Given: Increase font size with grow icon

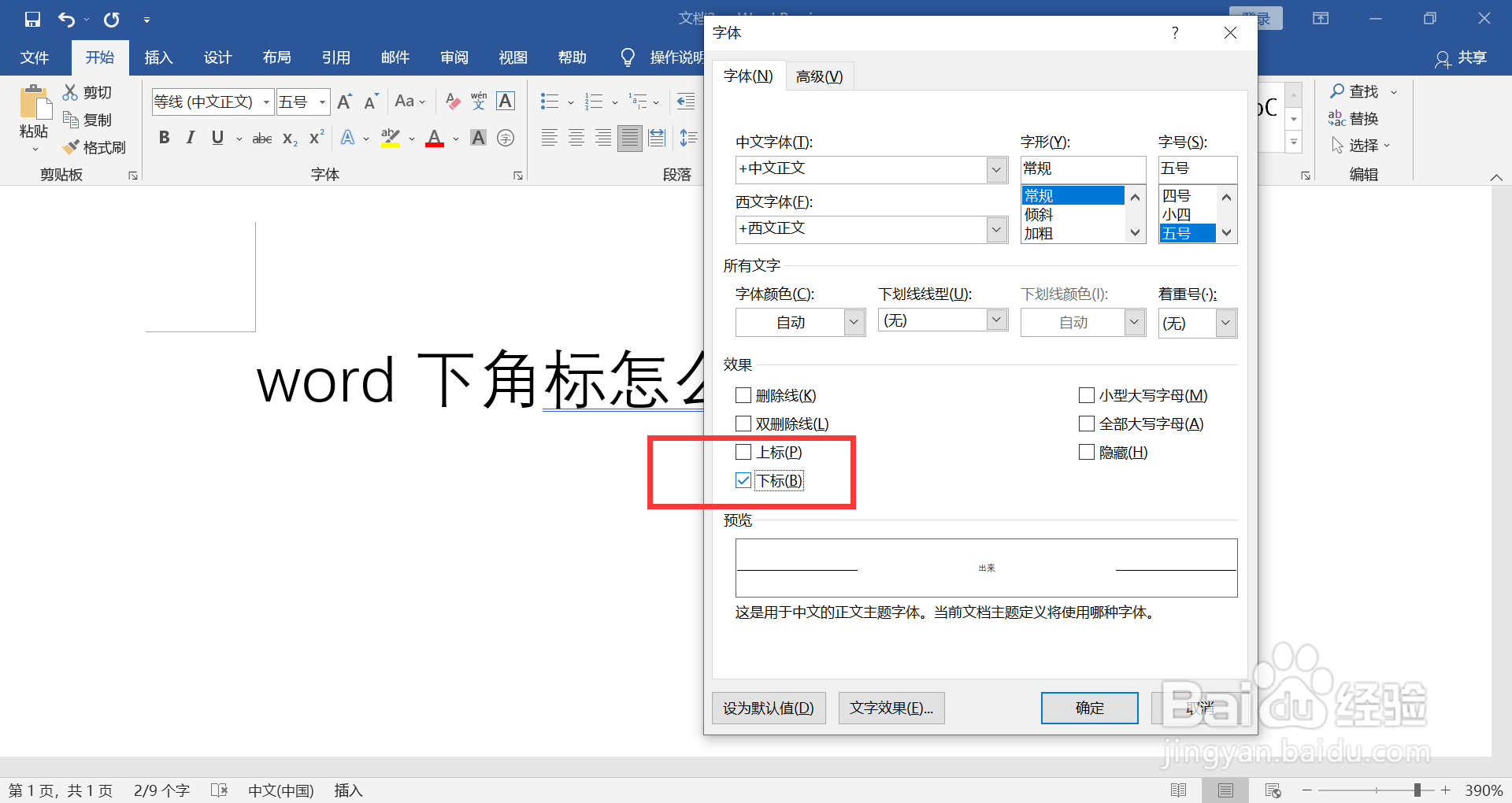Looking at the screenshot, I should point(344,102).
